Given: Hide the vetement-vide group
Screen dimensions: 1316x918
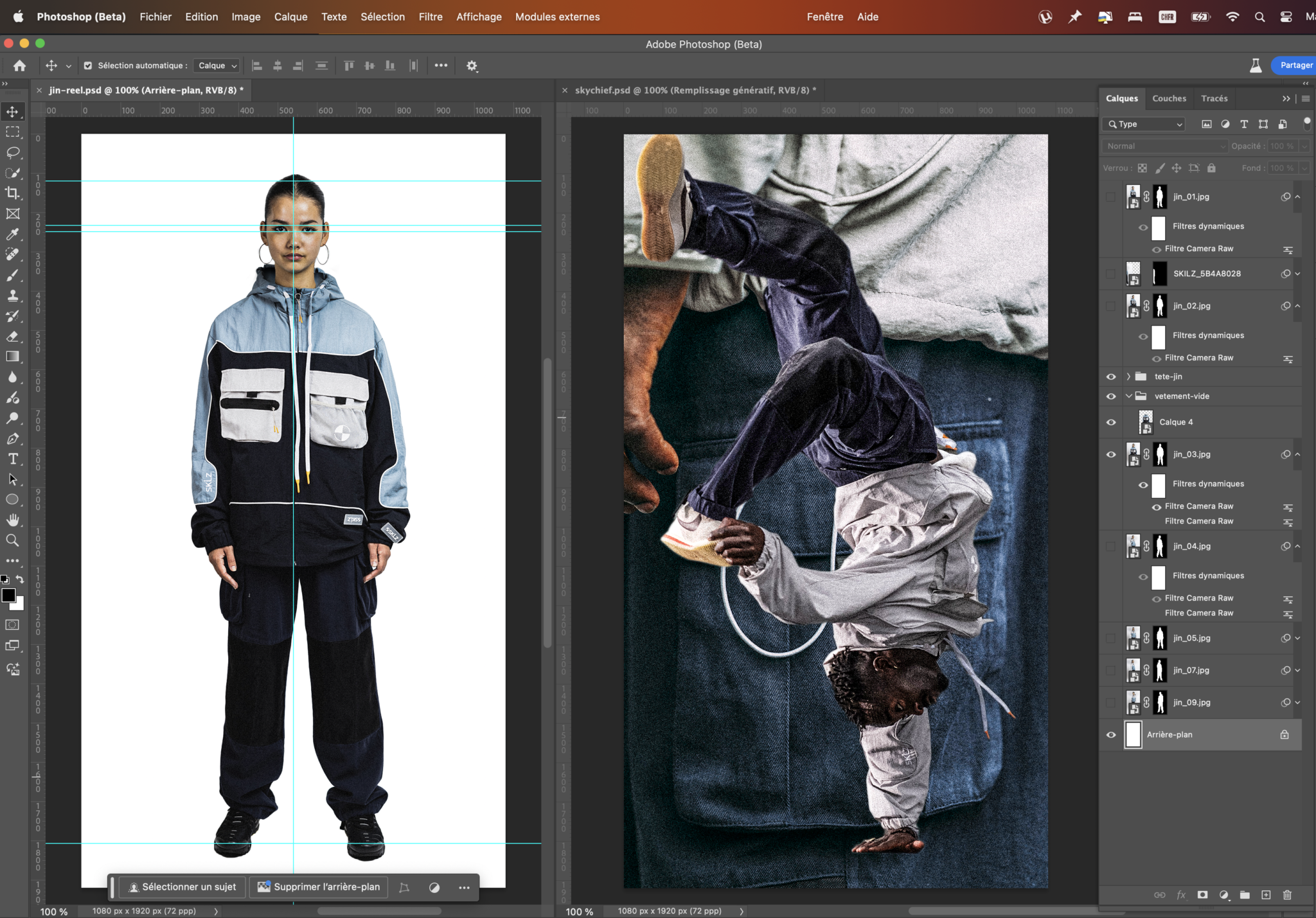Looking at the screenshot, I should click(1111, 396).
